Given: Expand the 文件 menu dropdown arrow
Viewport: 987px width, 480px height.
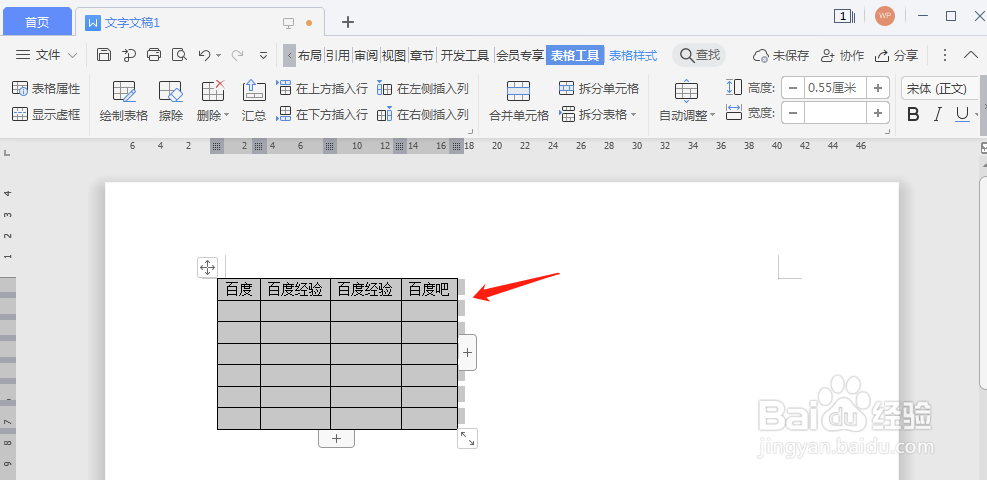Looking at the screenshot, I should [x=72, y=55].
